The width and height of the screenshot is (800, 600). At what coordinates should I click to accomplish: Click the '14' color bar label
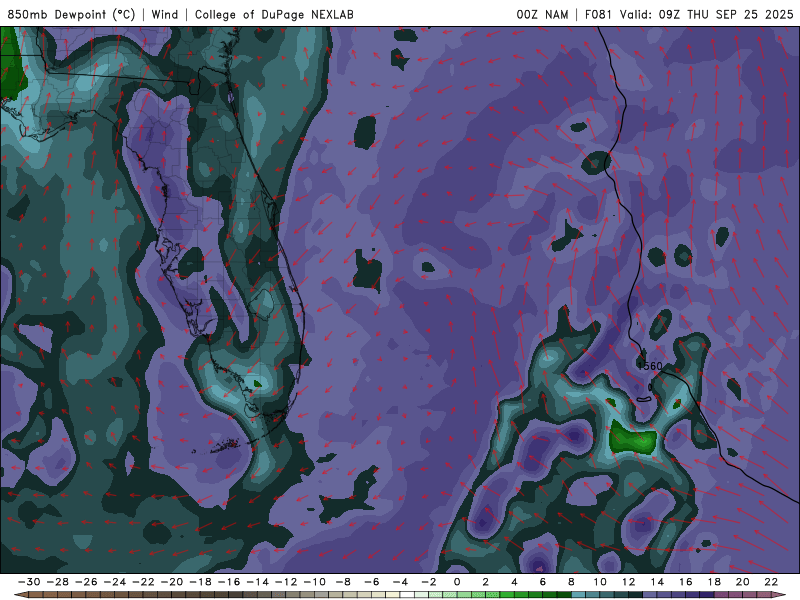(657, 582)
